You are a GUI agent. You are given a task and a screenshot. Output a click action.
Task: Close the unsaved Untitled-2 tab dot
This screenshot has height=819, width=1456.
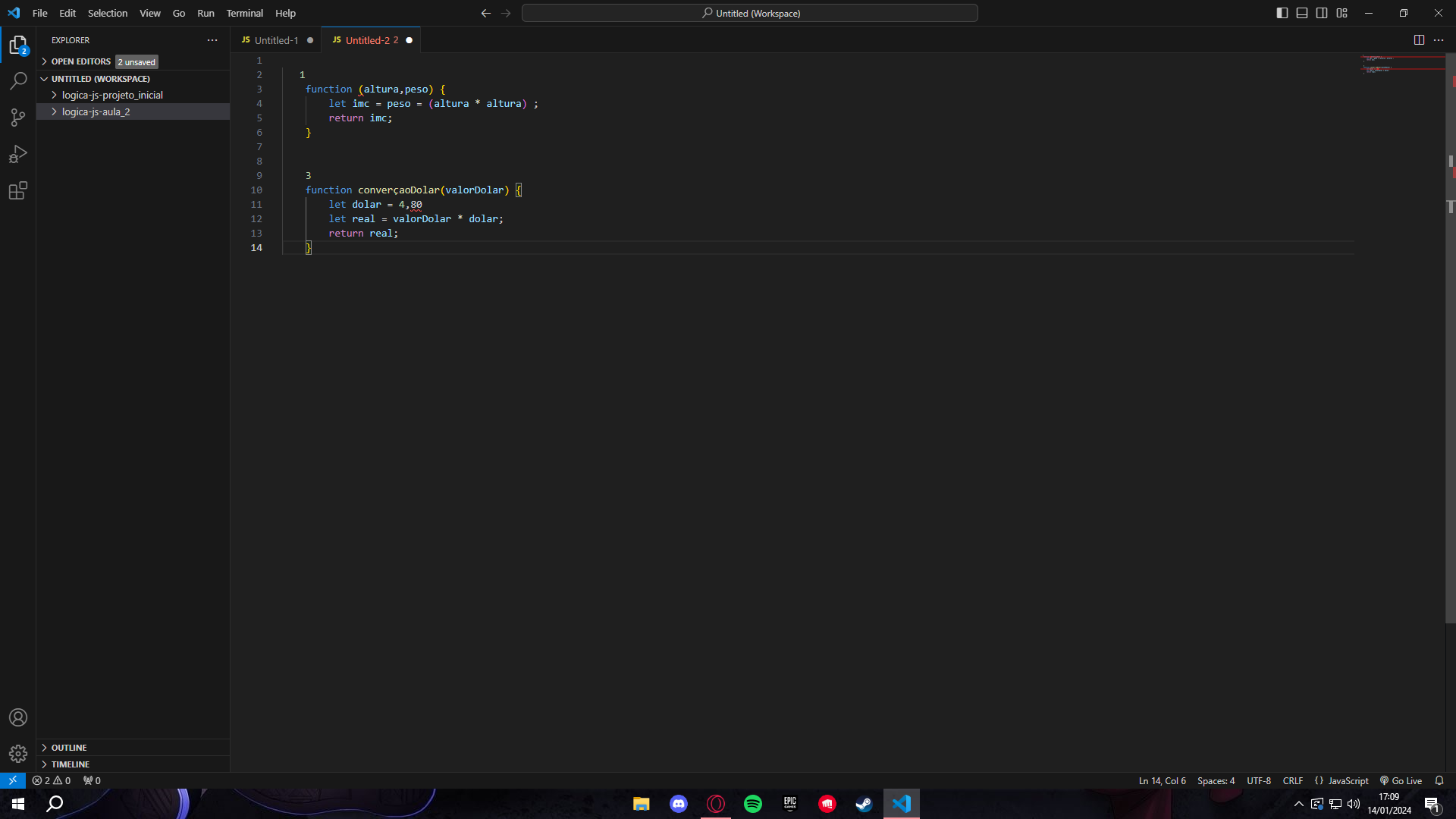coord(409,40)
